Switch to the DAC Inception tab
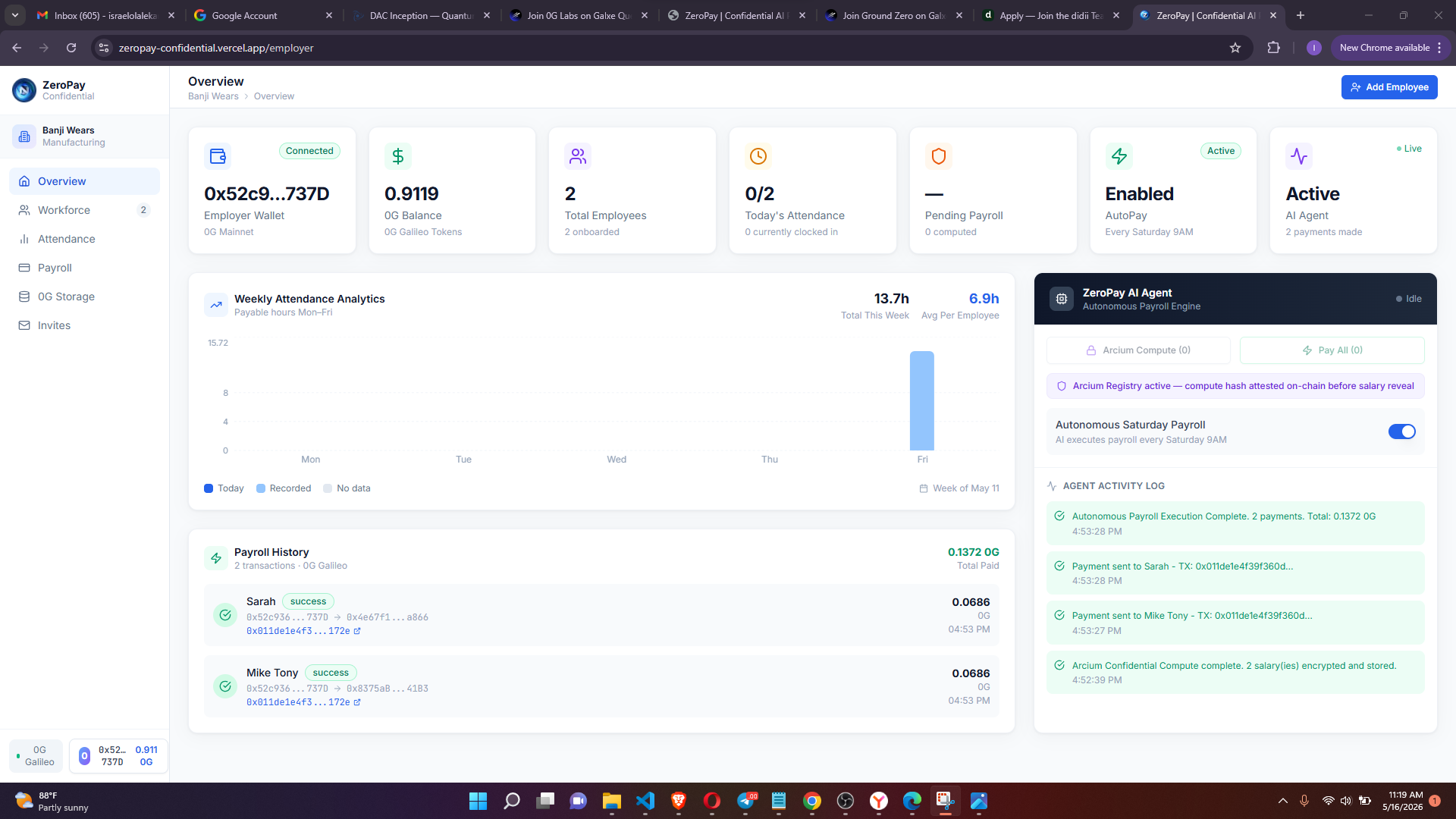 click(419, 15)
